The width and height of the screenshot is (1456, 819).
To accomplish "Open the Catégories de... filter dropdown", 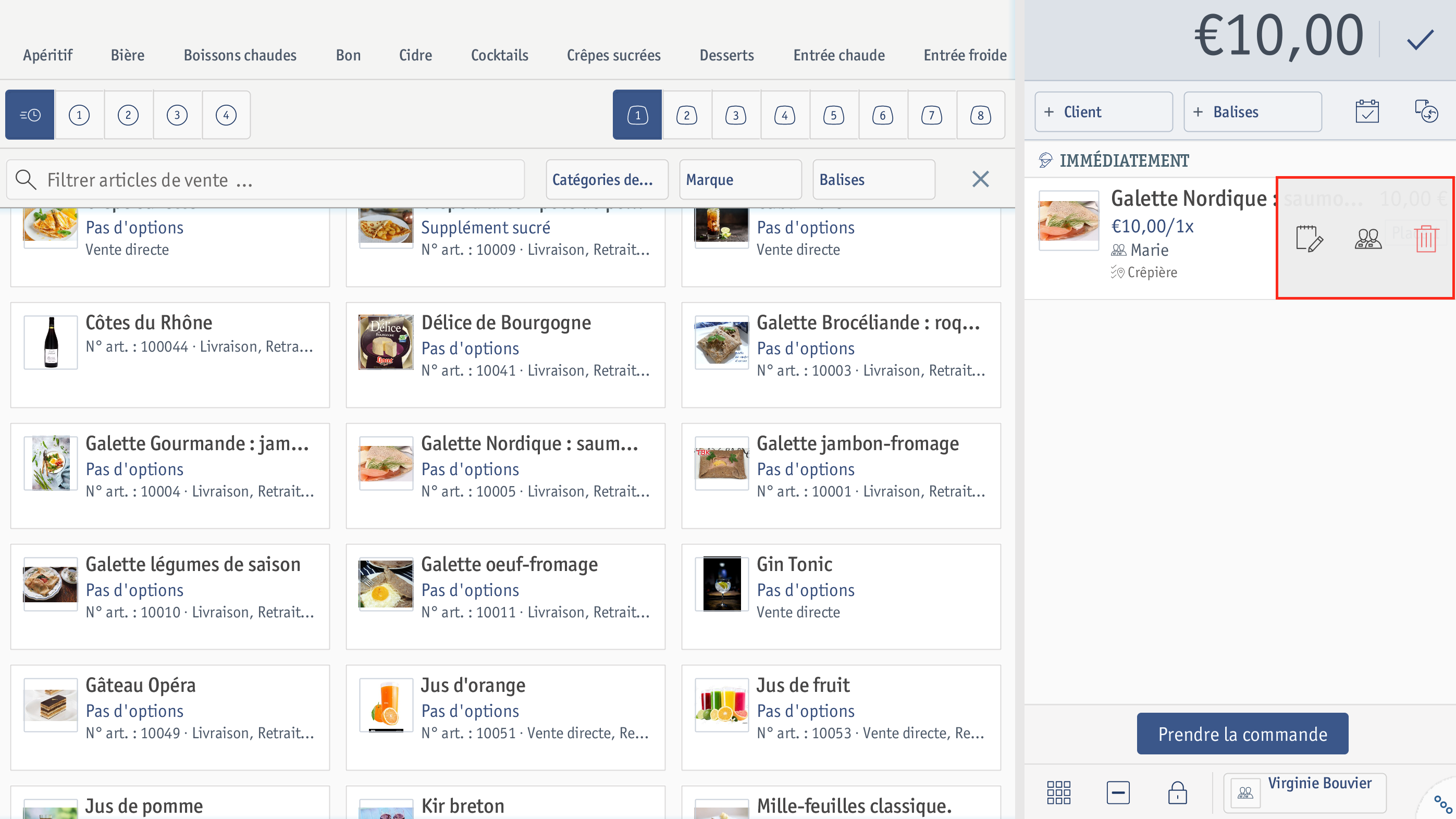I will pos(607,179).
